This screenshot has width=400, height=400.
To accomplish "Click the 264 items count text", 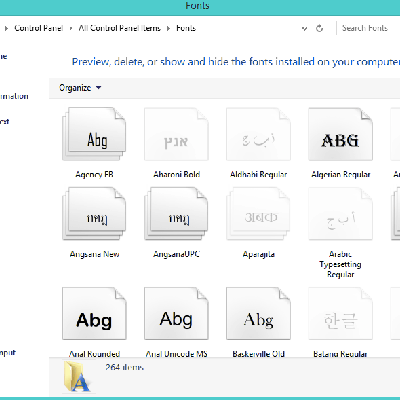I will tap(125, 367).
